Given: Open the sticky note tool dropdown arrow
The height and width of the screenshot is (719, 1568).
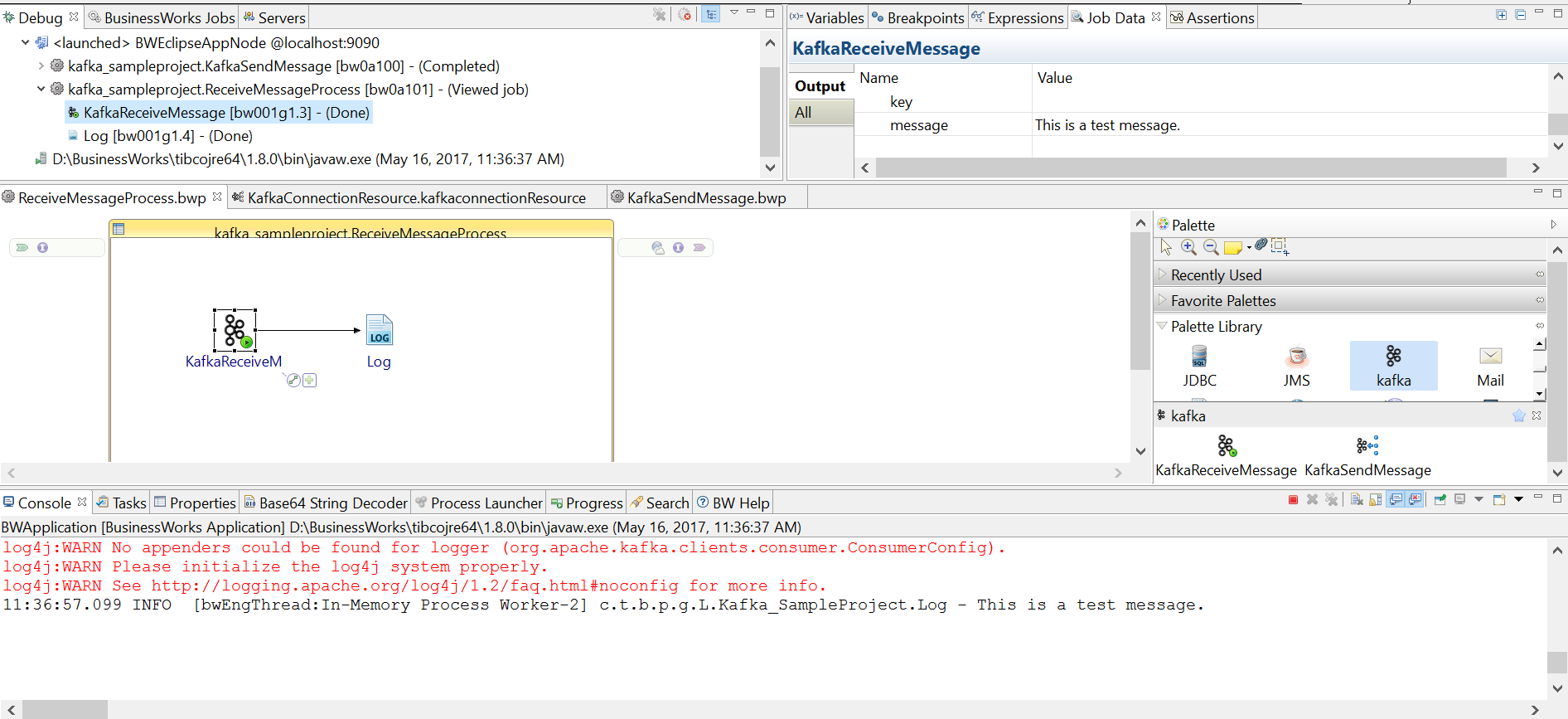Looking at the screenshot, I should tap(1248, 248).
